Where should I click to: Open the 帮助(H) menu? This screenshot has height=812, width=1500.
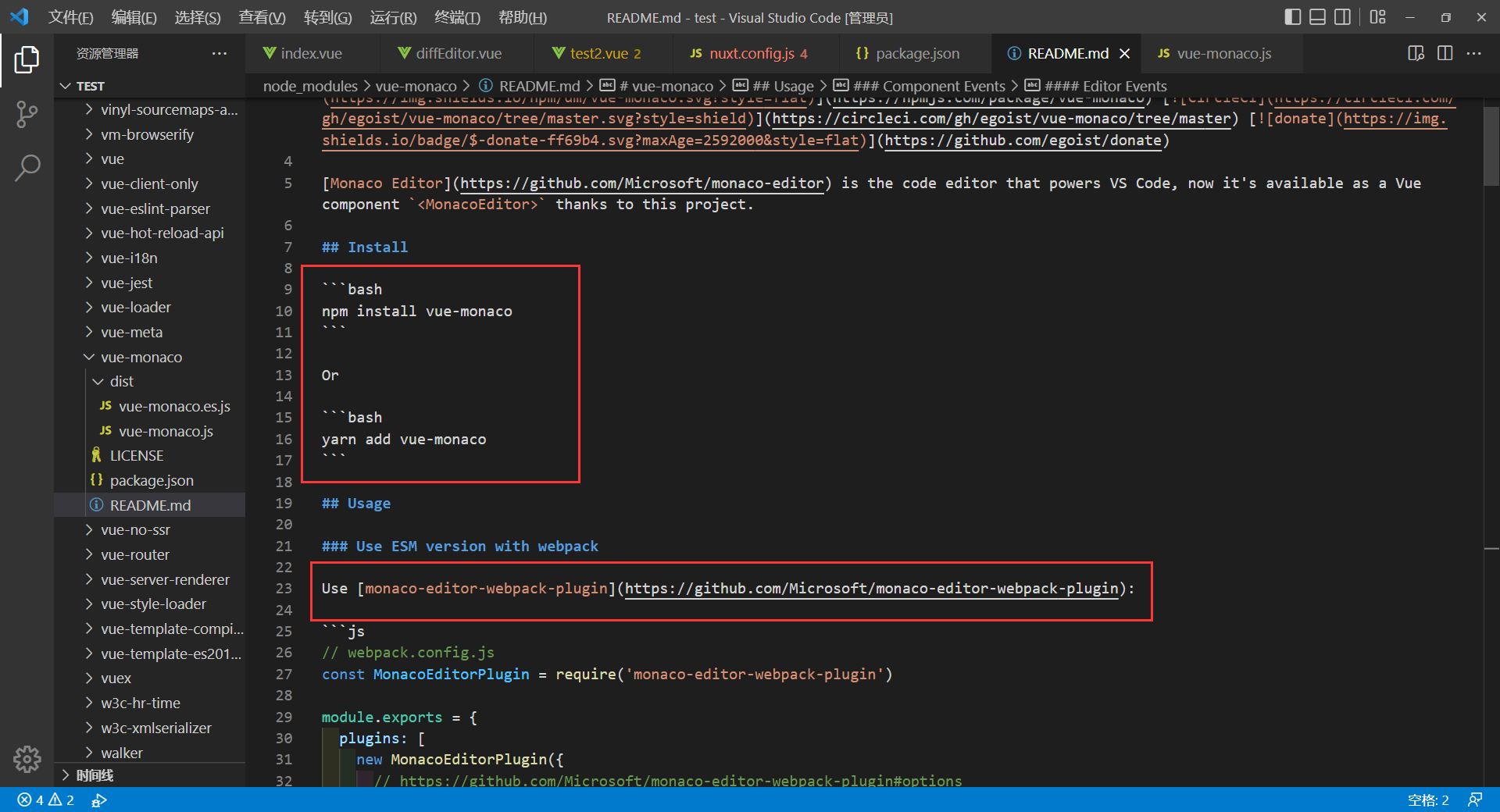pos(523,17)
